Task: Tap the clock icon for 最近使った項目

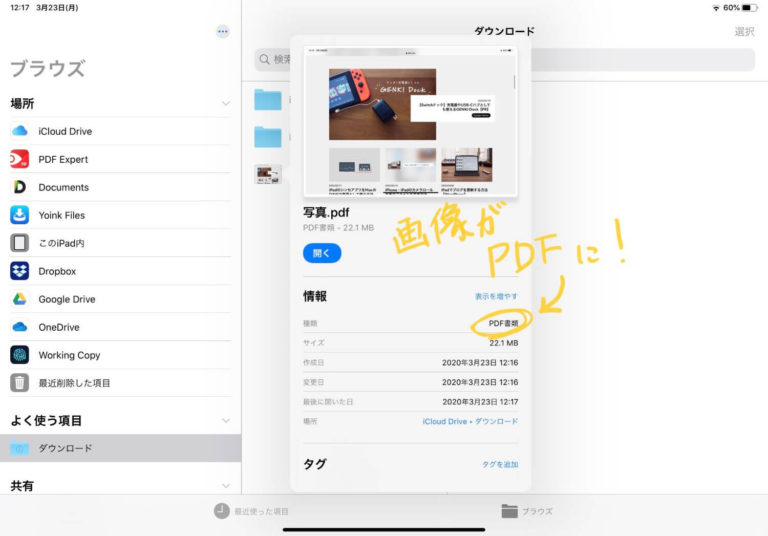Action: point(221,511)
